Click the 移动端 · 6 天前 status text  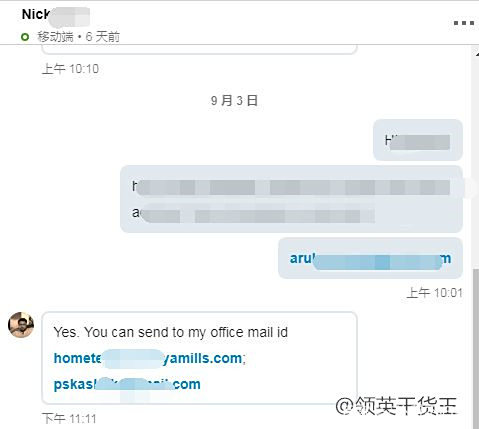(x=78, y=37)
